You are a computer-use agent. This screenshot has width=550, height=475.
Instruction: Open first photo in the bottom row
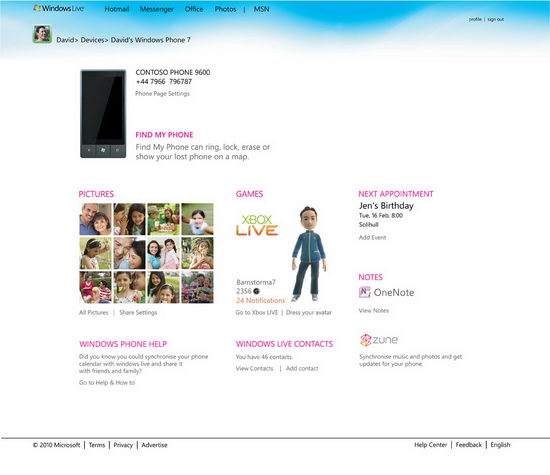[95, 287]
